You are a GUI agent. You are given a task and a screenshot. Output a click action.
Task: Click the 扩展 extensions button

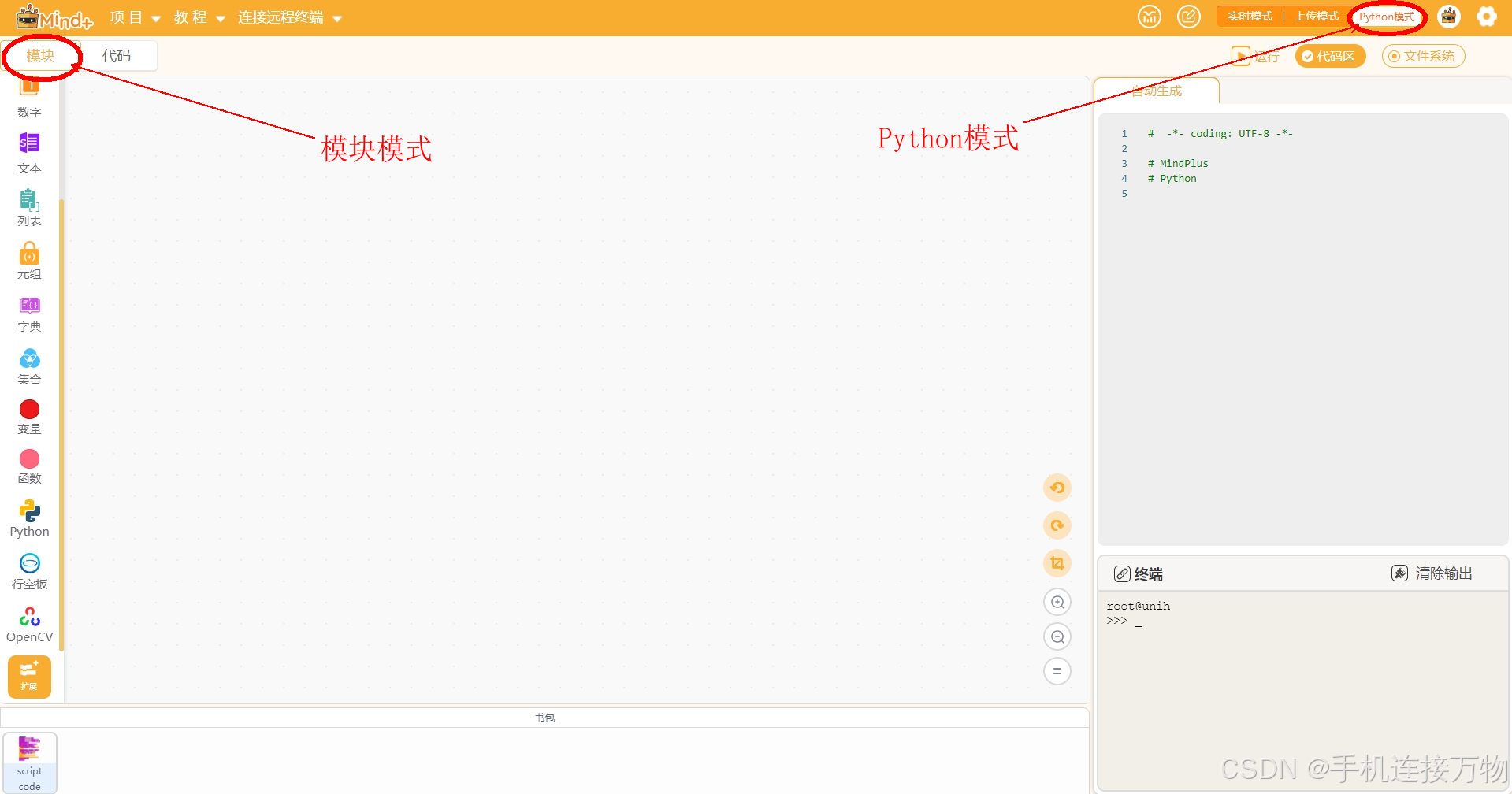29,677
